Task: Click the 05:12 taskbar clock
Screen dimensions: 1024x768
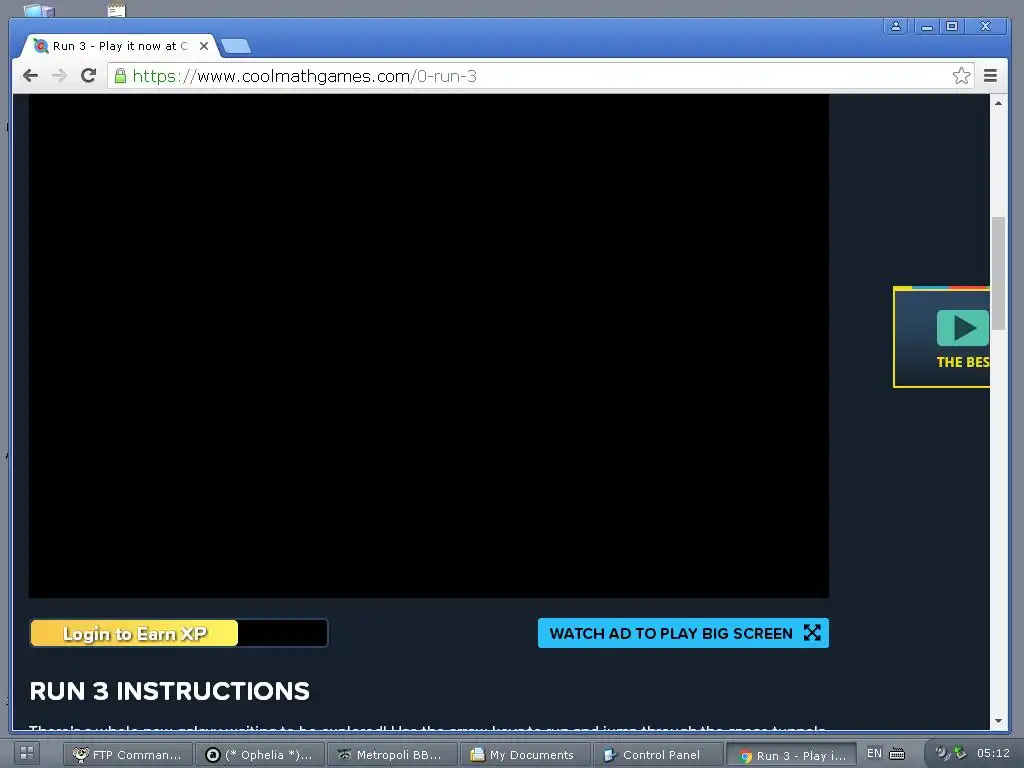Action: point(993,754)
